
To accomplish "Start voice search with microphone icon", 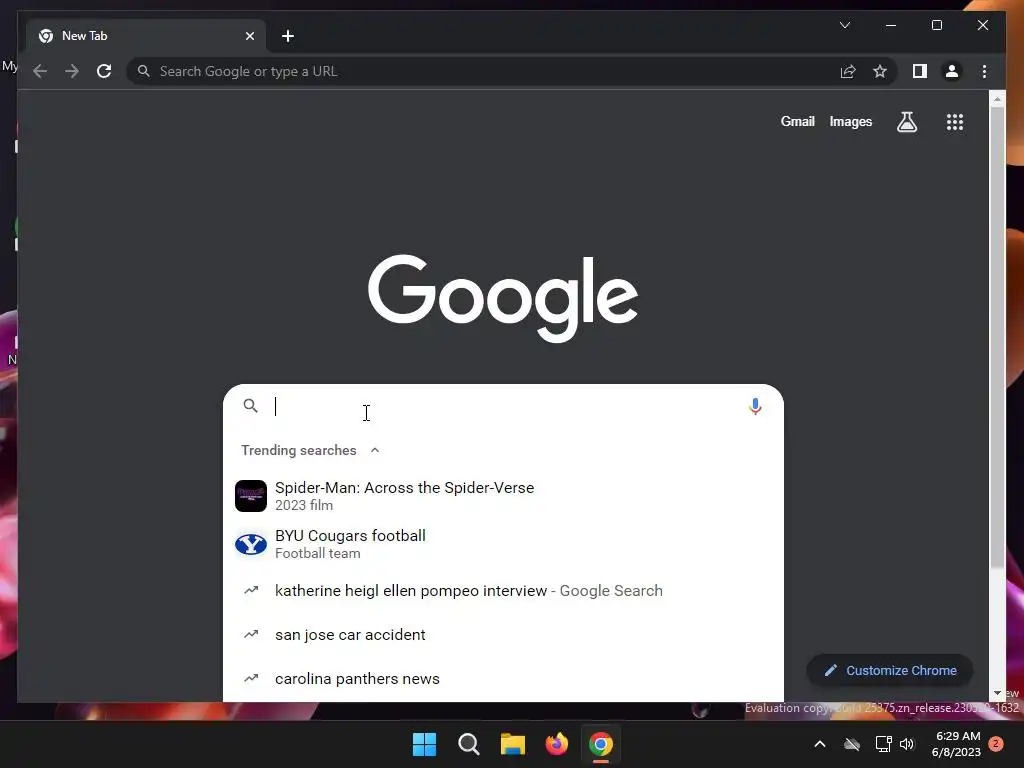I will coord(755,406).
